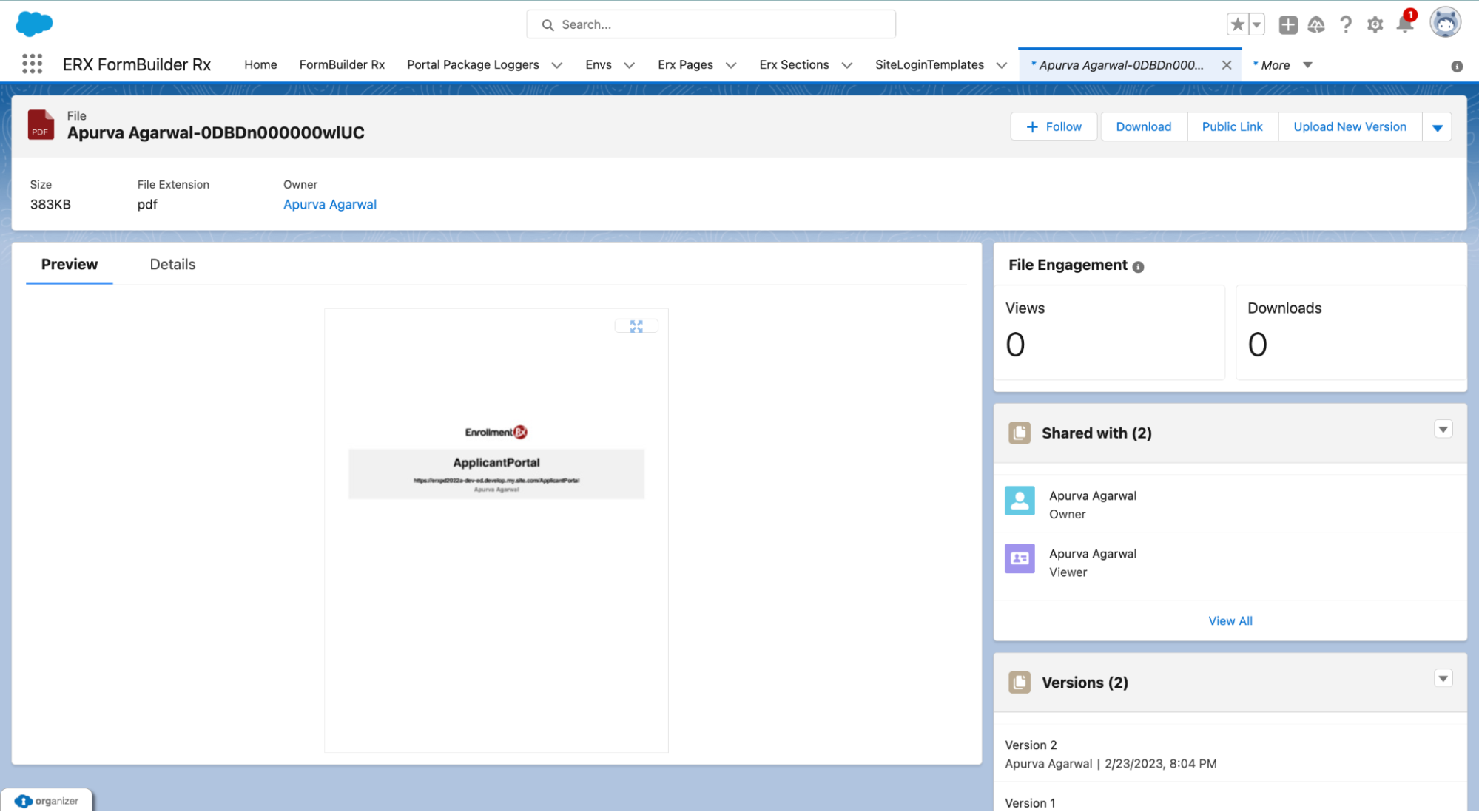
Task: Expand the Erx Pages navigation chevron
Action: (731, 65)
